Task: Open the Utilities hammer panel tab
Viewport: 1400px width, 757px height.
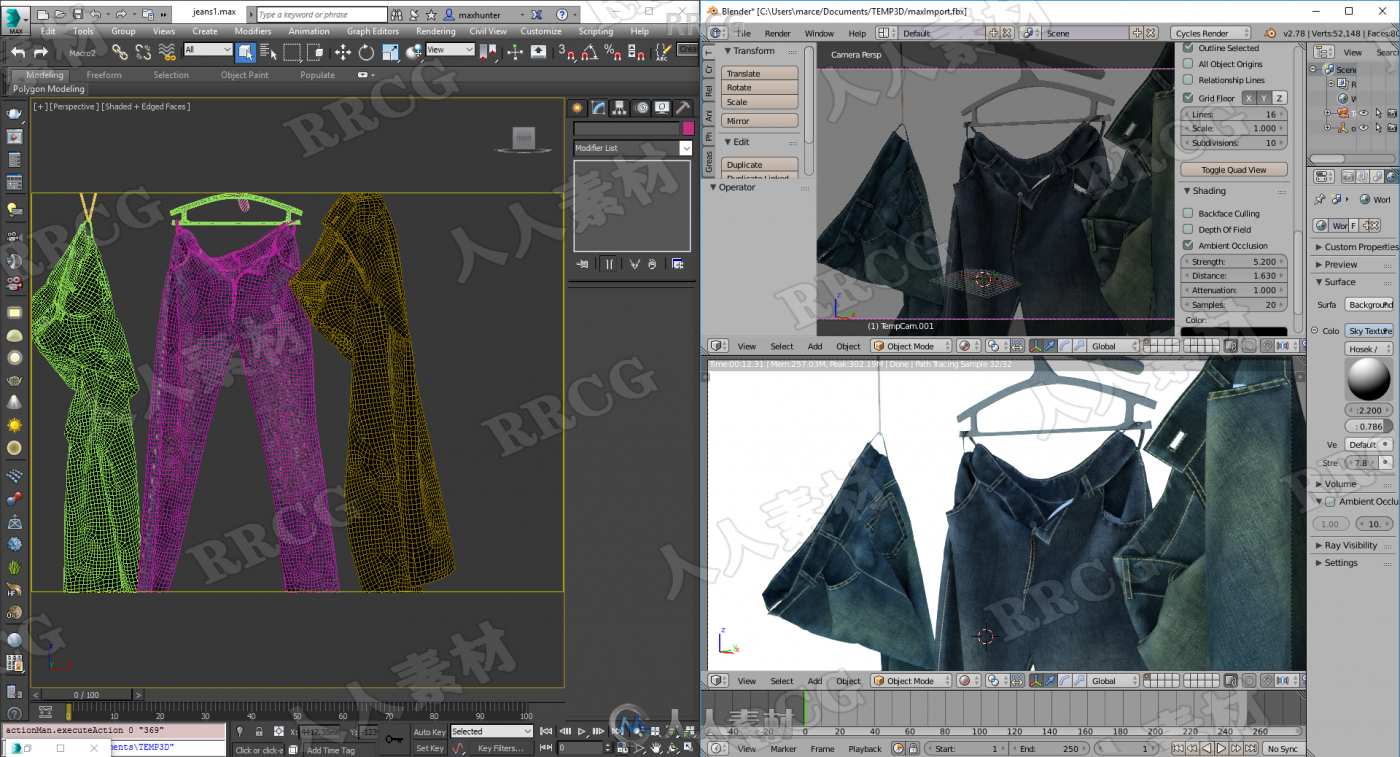Action: coord(683,108)
